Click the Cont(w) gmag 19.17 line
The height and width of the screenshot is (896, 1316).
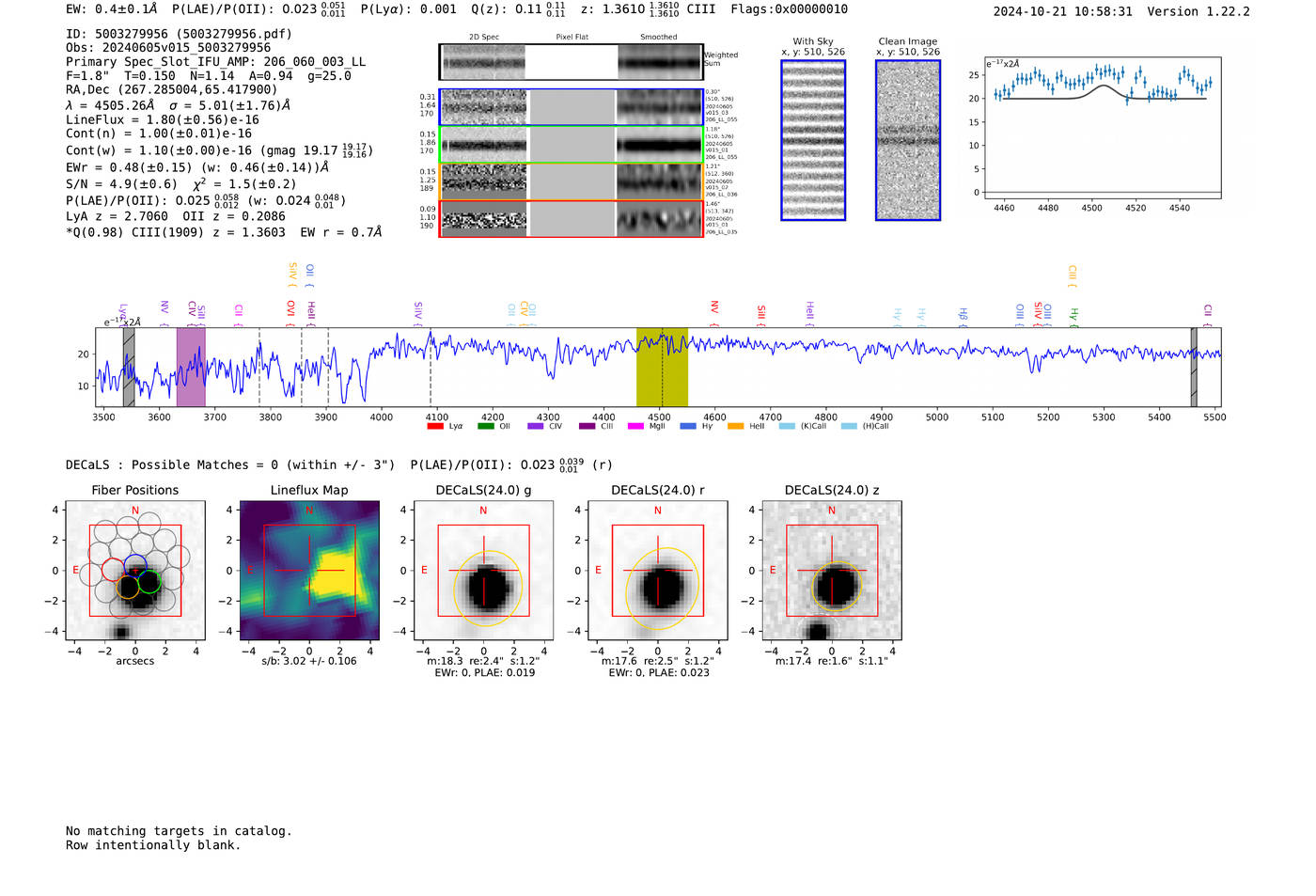220,150
